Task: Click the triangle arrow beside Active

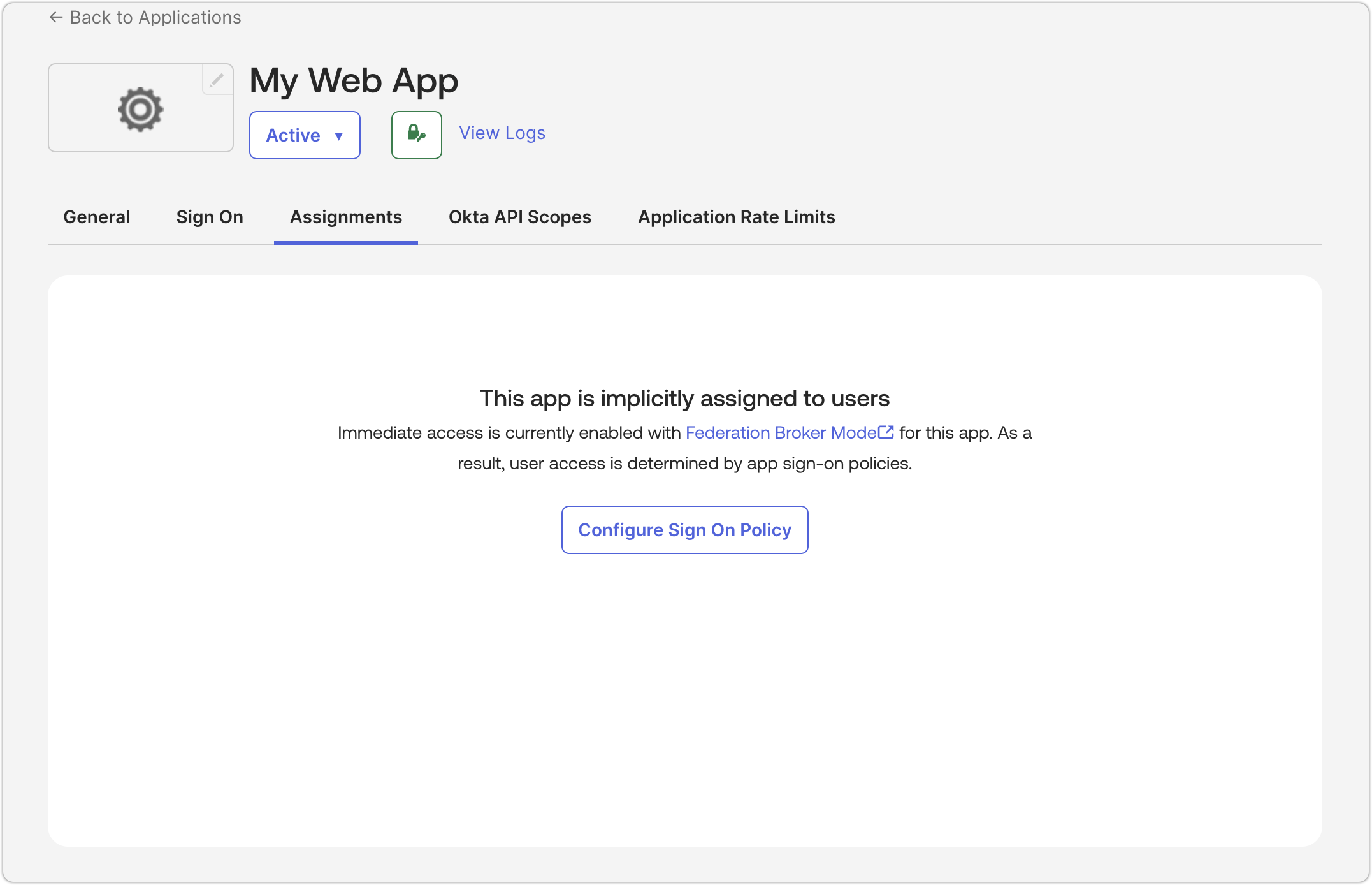Action: (339, 136)
